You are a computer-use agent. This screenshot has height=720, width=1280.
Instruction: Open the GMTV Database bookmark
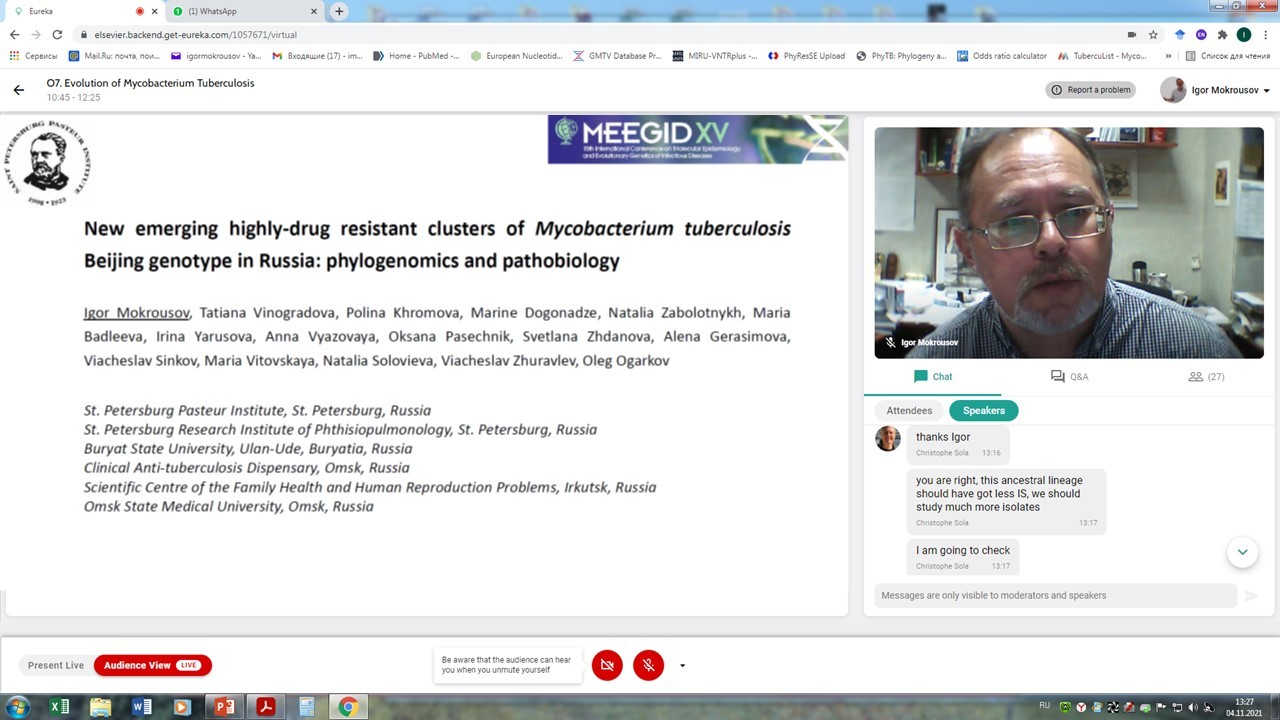coord(617,56)
